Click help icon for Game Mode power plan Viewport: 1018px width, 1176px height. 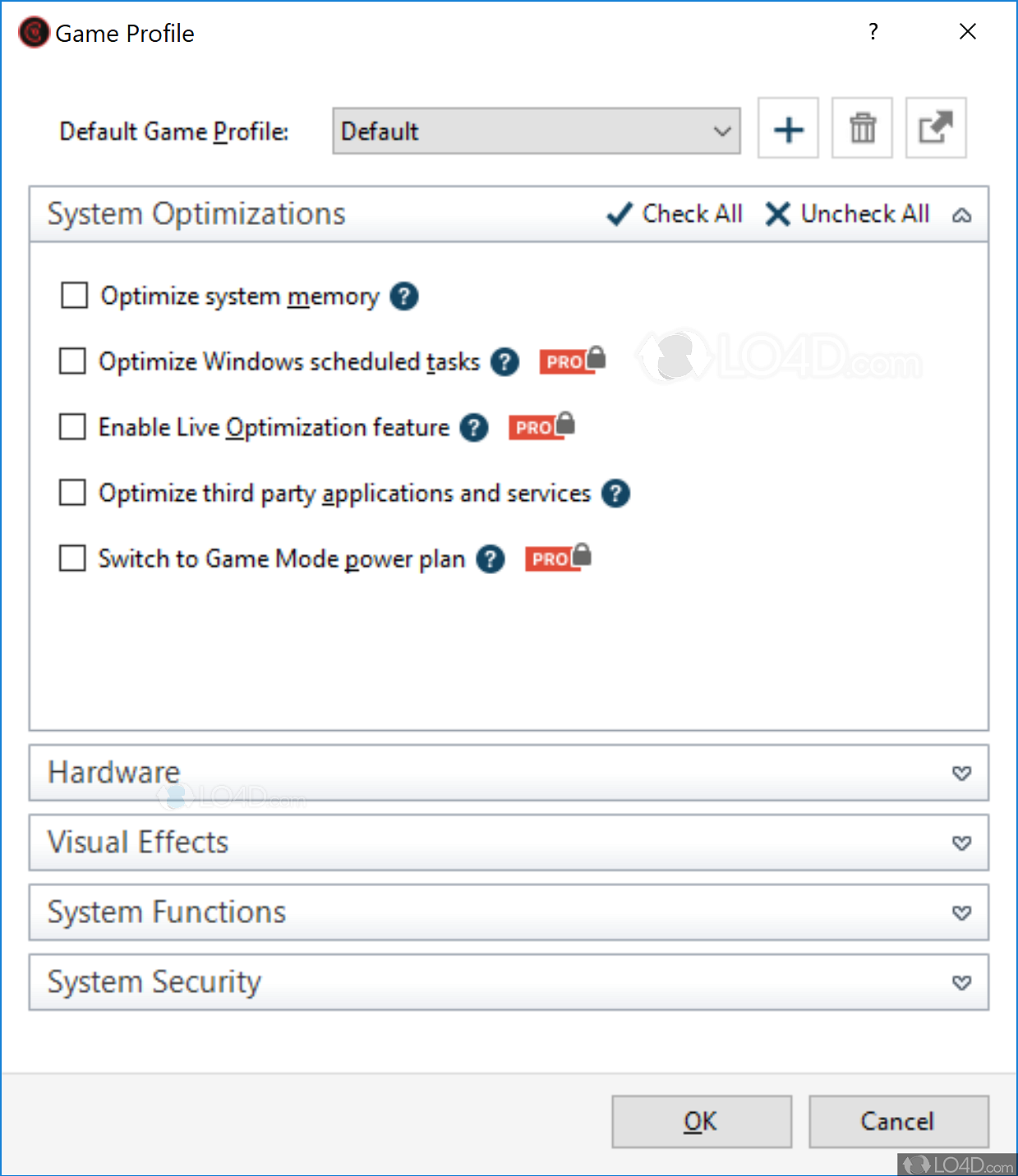coord(491,559)
